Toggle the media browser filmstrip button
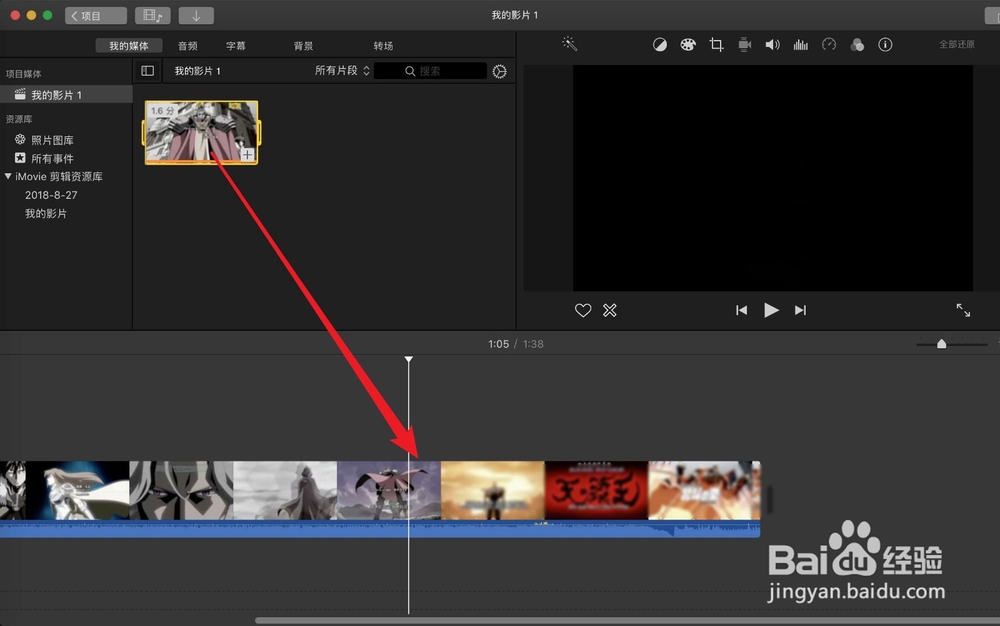Viewport: 1000px width, 626px height. [x=152, y=15]
